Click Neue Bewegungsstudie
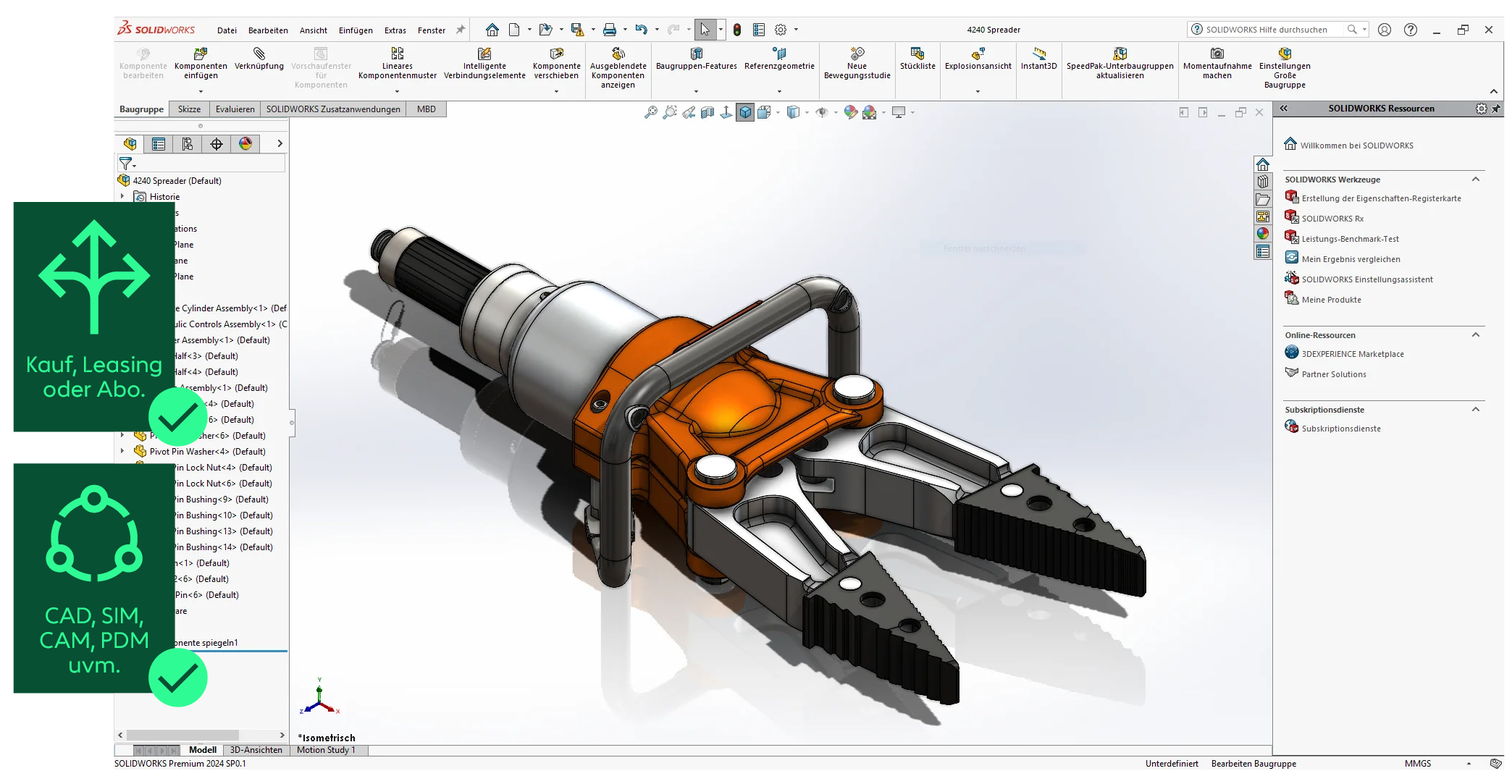1512x784 pixels. pos(857,64)
